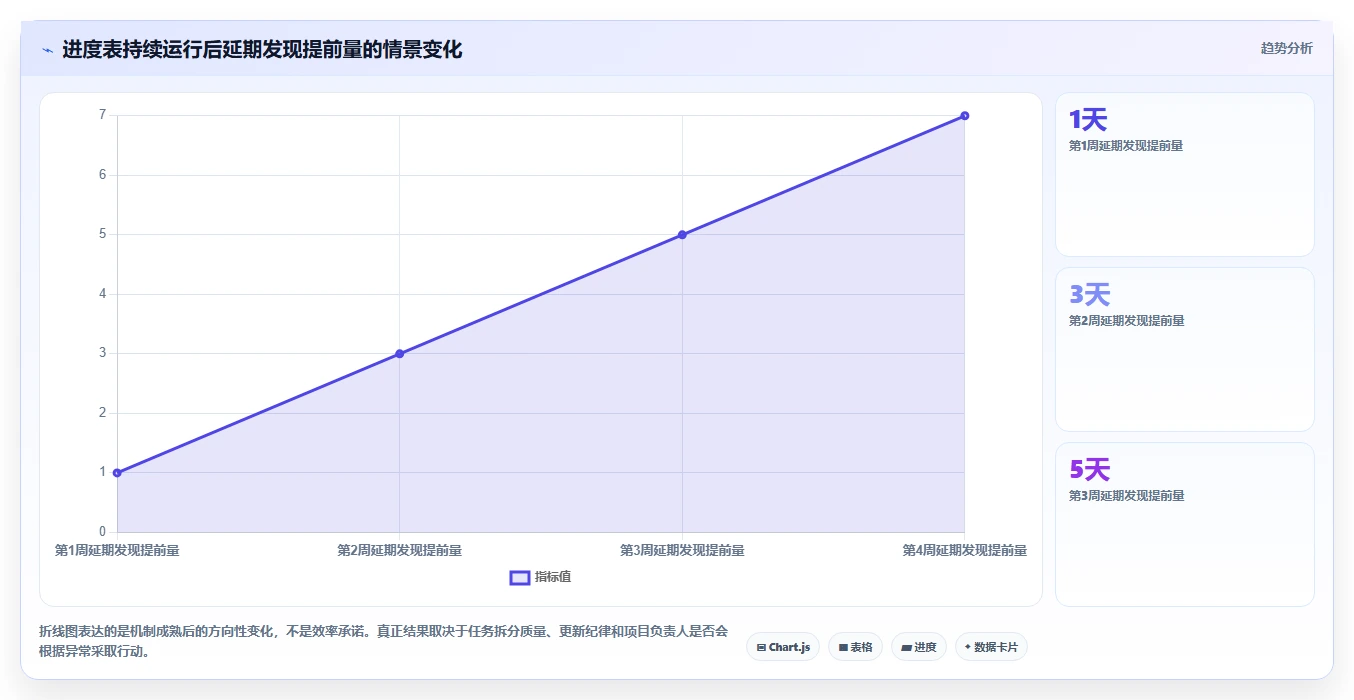
Task: Click the 指标值 legend color box
Action: pos(519,577)
